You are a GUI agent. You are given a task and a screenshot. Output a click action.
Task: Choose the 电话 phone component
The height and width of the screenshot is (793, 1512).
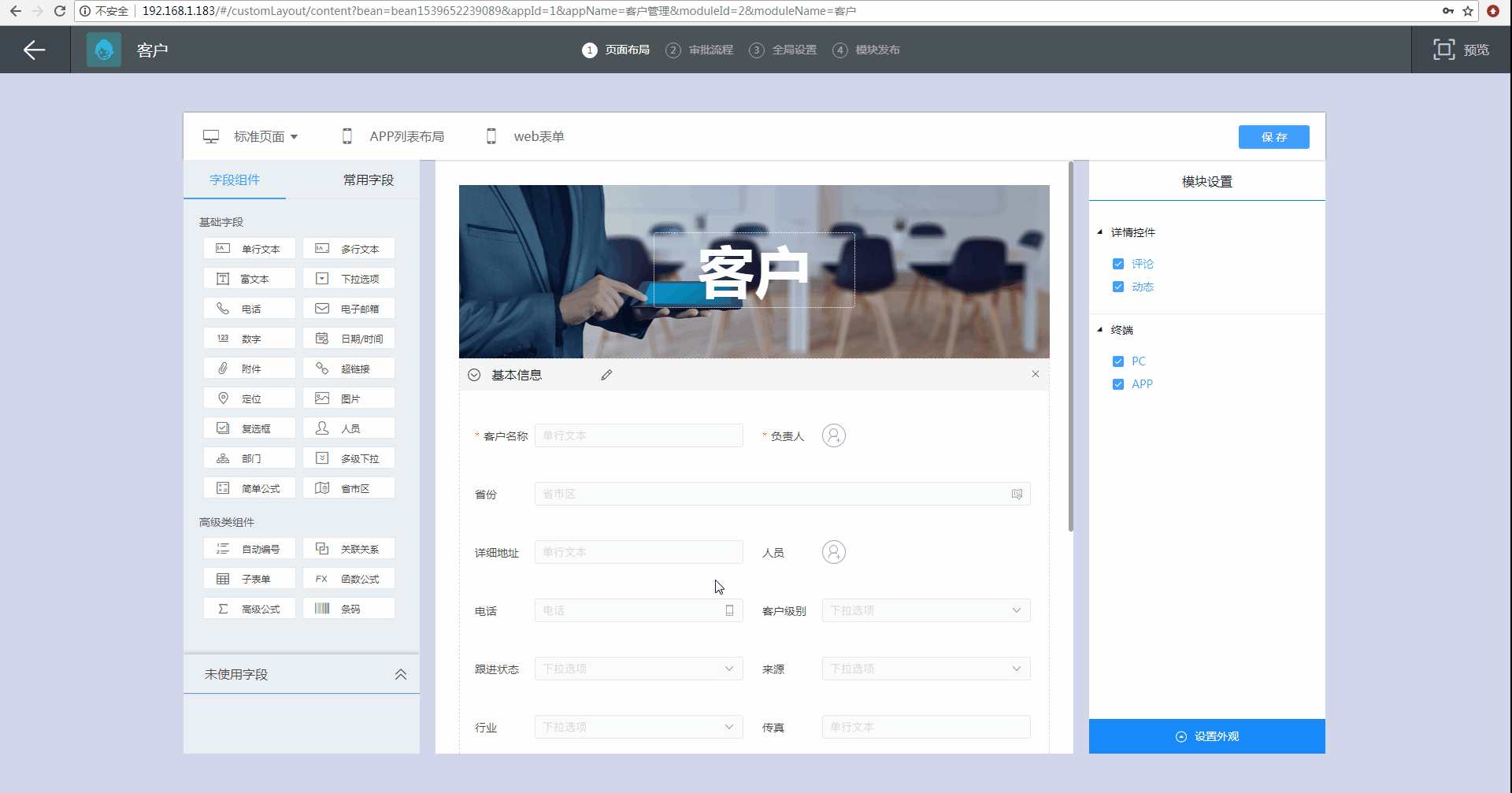250,309
